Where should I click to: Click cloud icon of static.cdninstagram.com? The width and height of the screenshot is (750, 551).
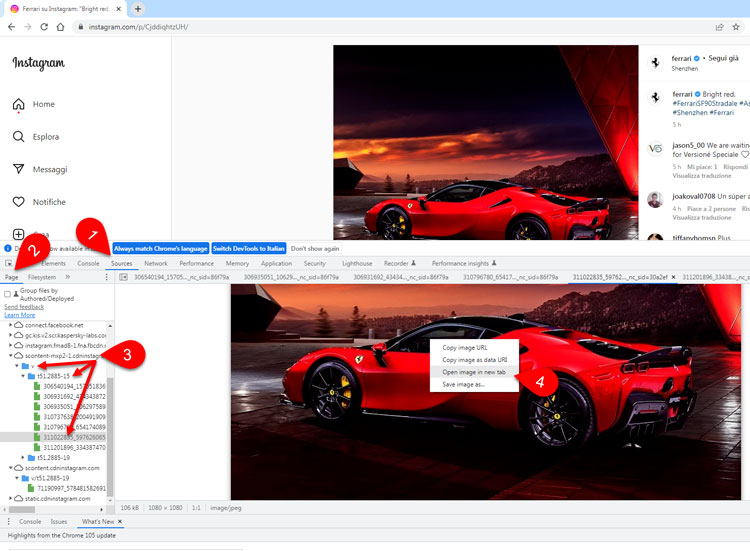(19, 498)
